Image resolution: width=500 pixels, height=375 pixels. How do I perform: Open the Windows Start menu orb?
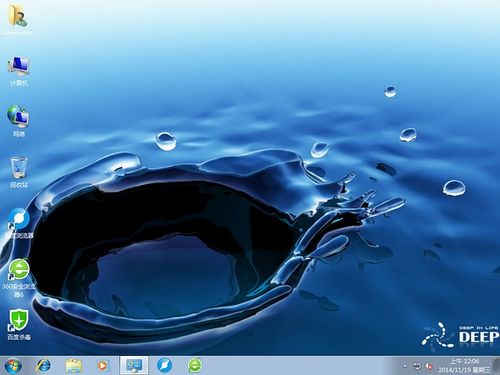(13, 366)
